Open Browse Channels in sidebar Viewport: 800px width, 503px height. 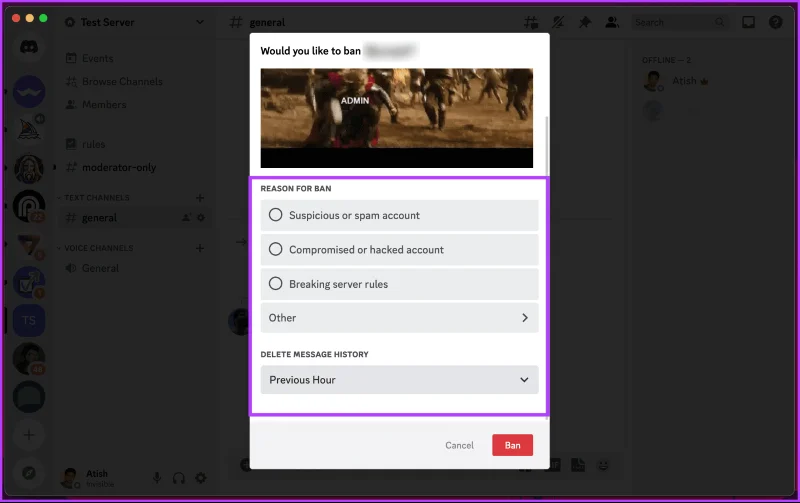(122, 82)
